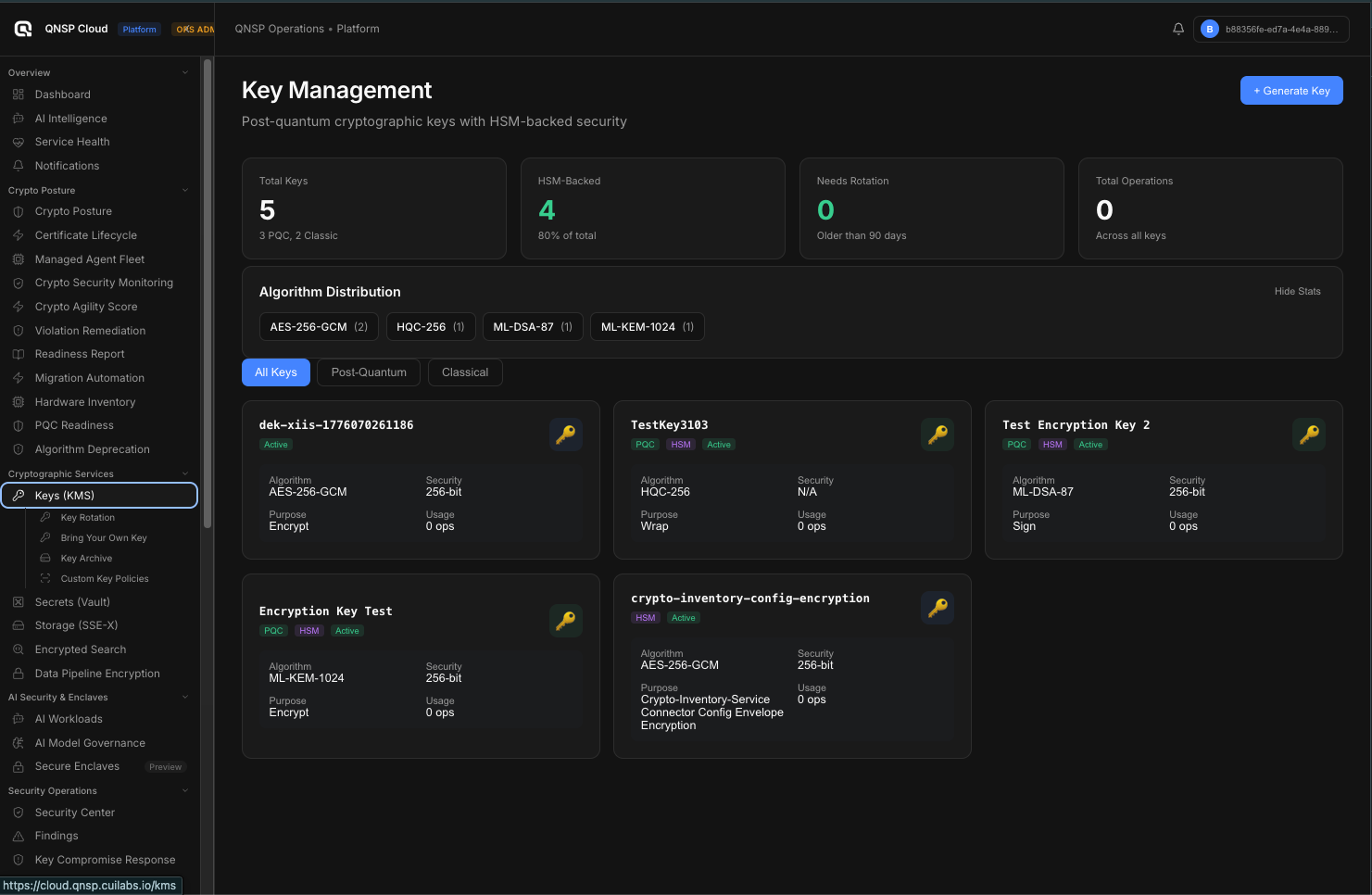
Task: Switch to the Post-Quantum tab
Action: (368, 372)
